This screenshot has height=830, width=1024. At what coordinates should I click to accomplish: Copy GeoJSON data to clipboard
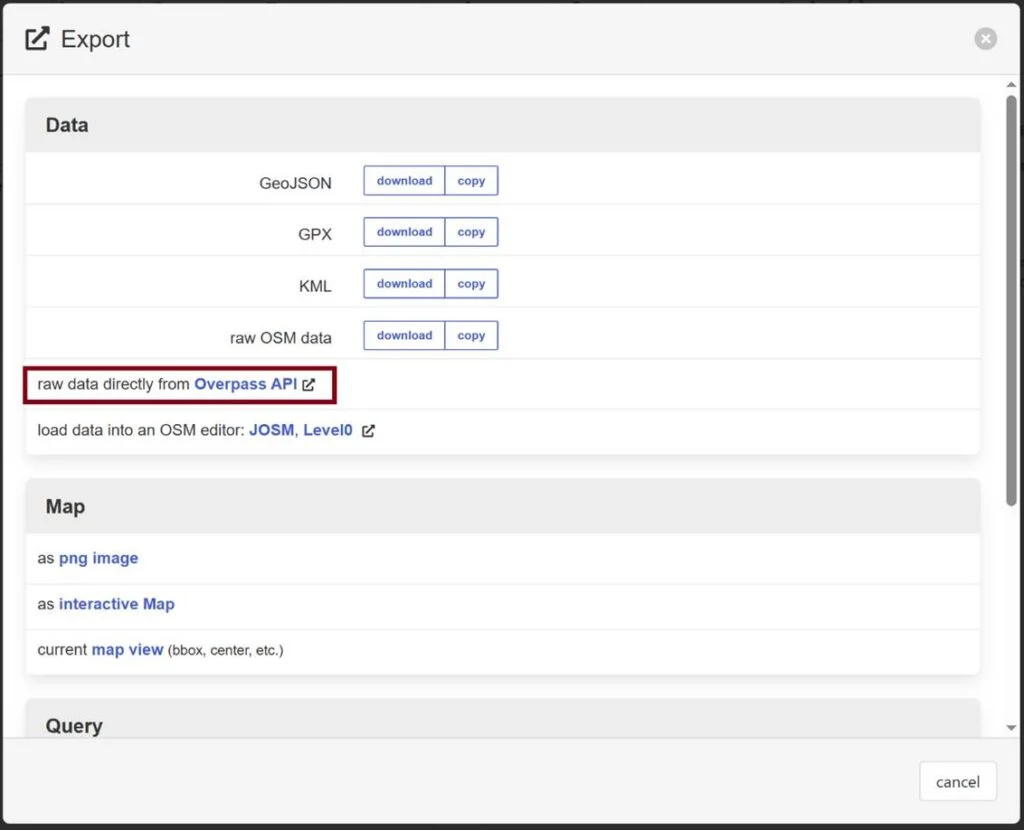pyautogui.click(x=471, y=181)
